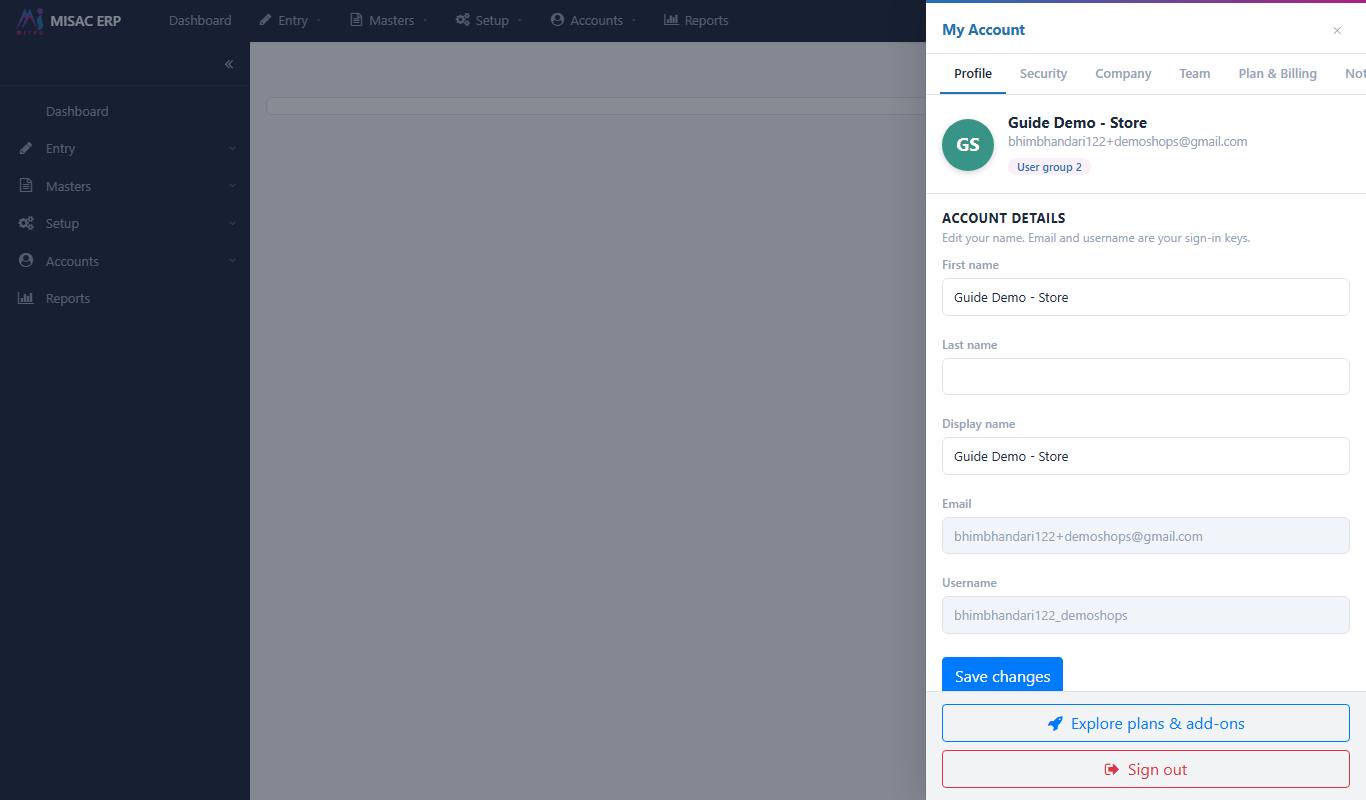The height and width of the screenshot is (800, 1366).
Task: Click the pencil icon beside Entry in top navbar
Action: tap(265, 20)
